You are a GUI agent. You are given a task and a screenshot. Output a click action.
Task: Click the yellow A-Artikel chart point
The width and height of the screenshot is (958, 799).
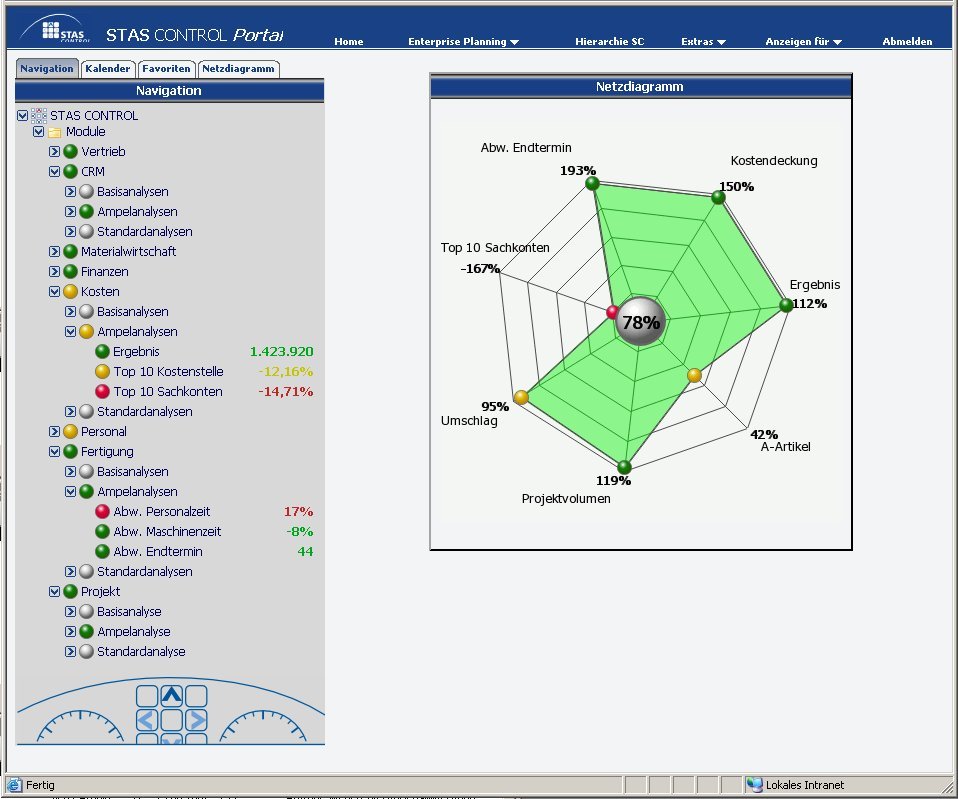click(695, 375)
